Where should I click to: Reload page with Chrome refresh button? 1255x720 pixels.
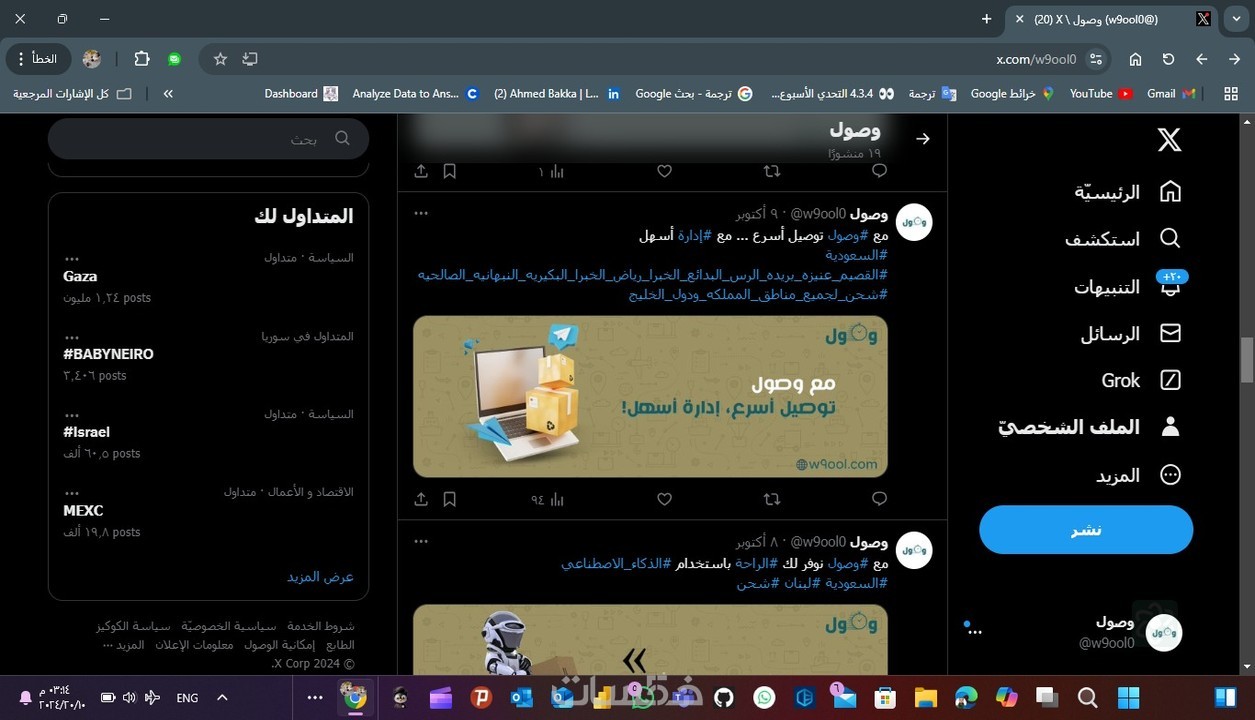pos(1168,59)
